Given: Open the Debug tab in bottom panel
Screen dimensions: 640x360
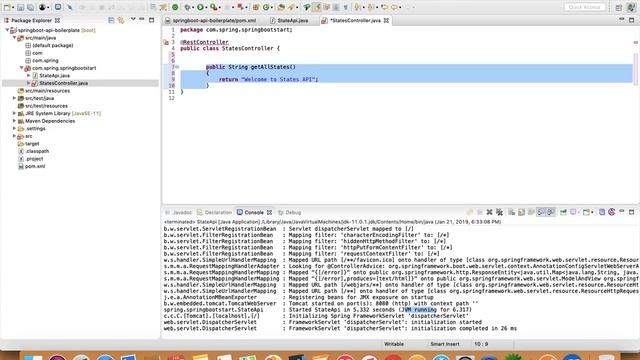Looking at the screenshot, I should [289, 212].
